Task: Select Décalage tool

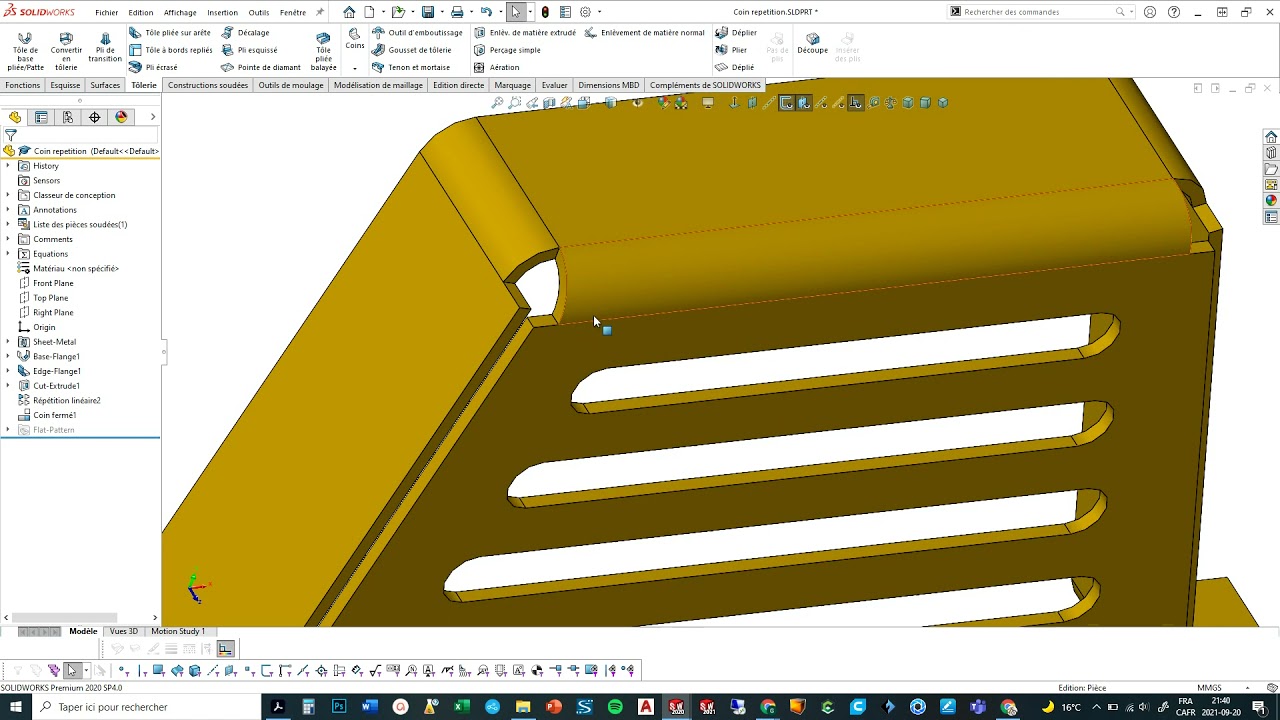Action: tap(245, 33)
